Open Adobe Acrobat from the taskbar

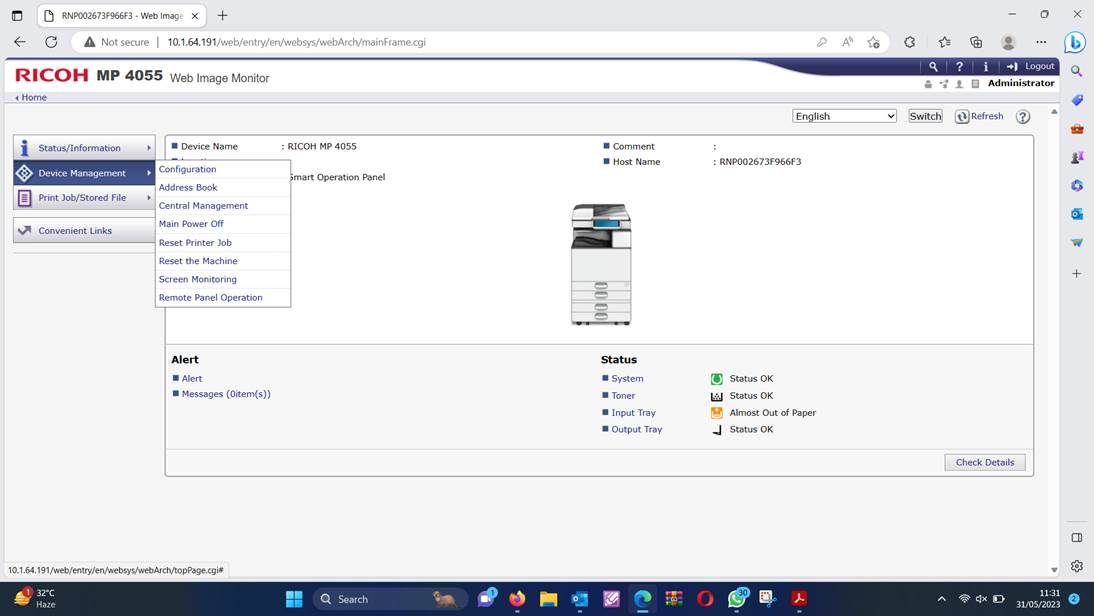tap(799, 599)
